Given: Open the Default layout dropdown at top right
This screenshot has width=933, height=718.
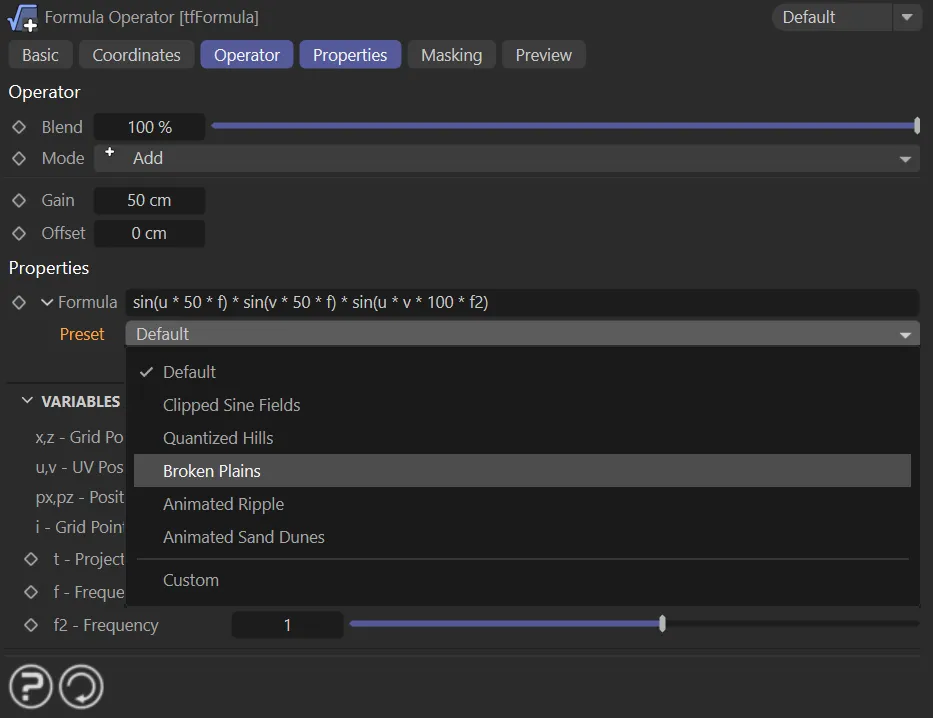Looking at the screenshot, I should [846, 17].
